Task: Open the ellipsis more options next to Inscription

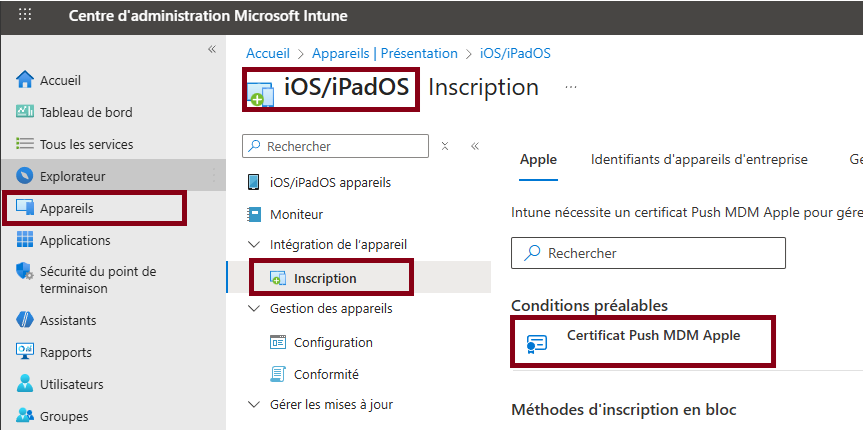Action: tap(571, 87)
